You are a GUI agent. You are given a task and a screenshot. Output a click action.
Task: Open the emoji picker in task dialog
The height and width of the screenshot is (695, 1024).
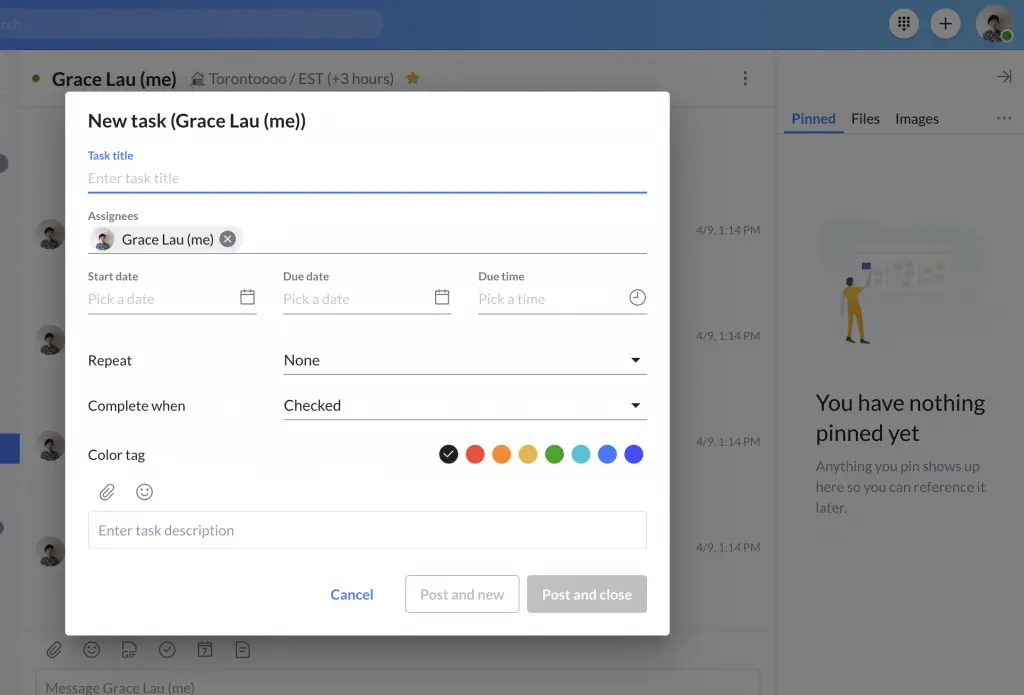(145, 492)
